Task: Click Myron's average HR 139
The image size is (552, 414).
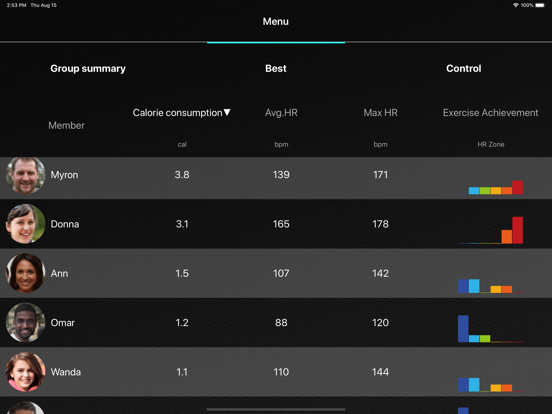Action: pyautogui.click(x=281, y=175)
